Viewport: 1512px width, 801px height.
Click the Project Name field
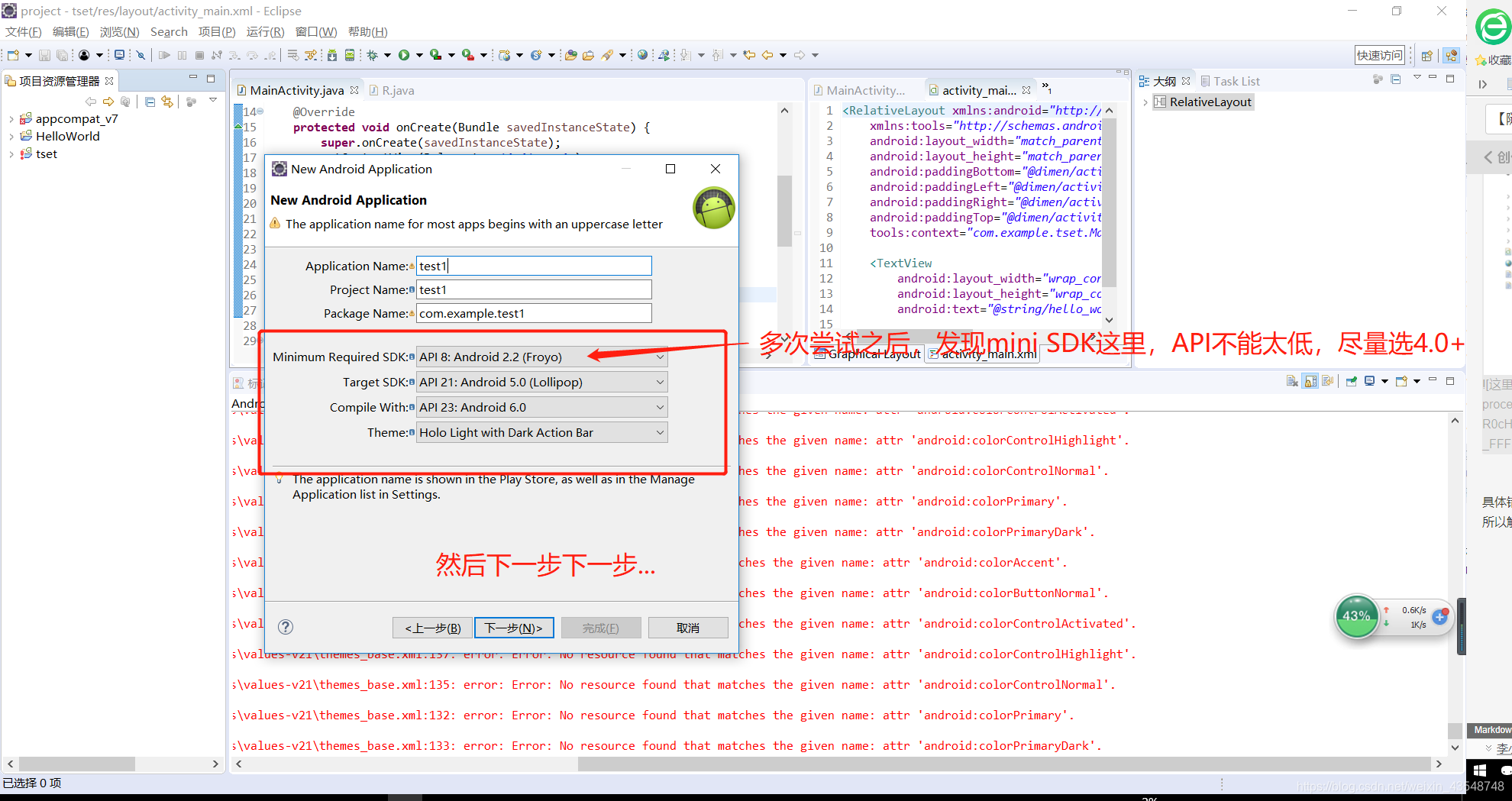tap(534, 289)
